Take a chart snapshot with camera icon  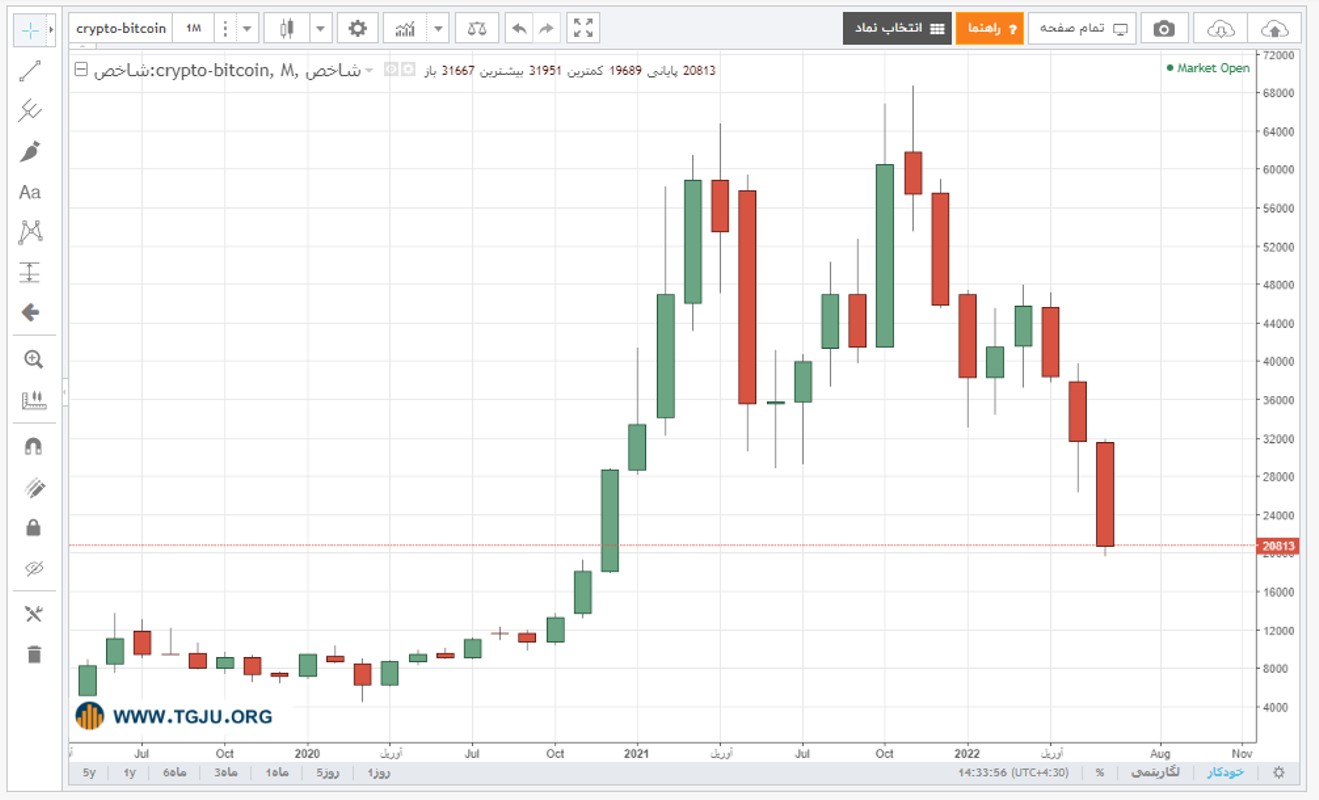coord(1164,28)
